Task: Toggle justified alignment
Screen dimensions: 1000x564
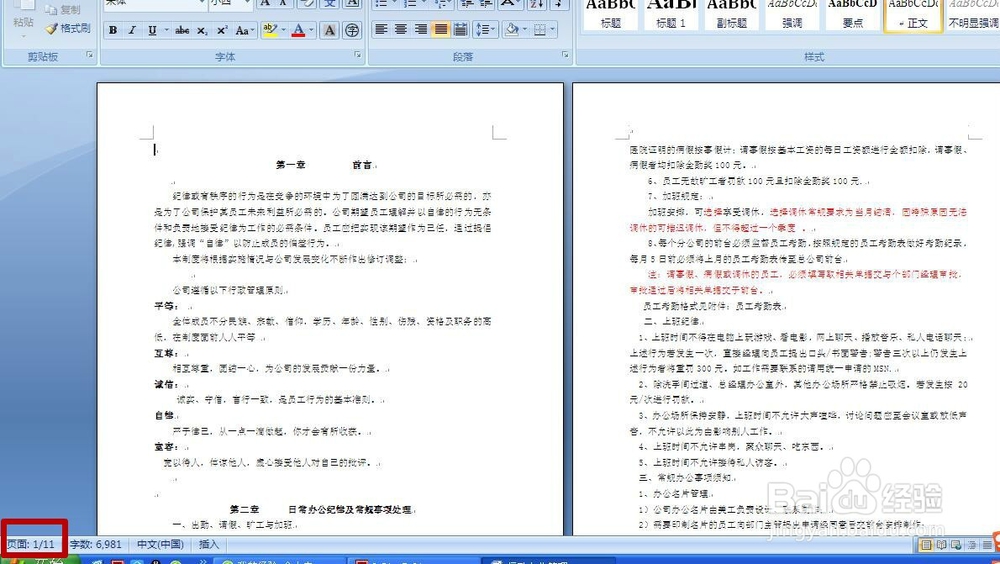Action: coord(441,29)
